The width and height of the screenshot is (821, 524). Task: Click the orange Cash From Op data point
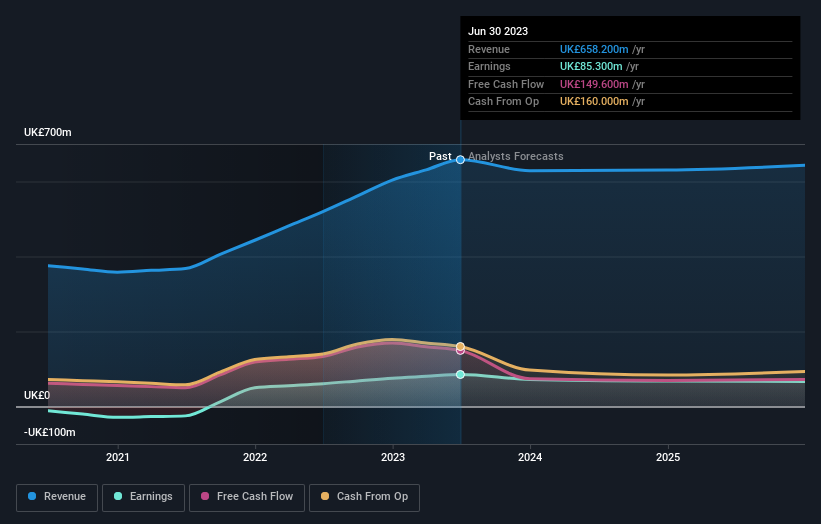tap(460, 347)
